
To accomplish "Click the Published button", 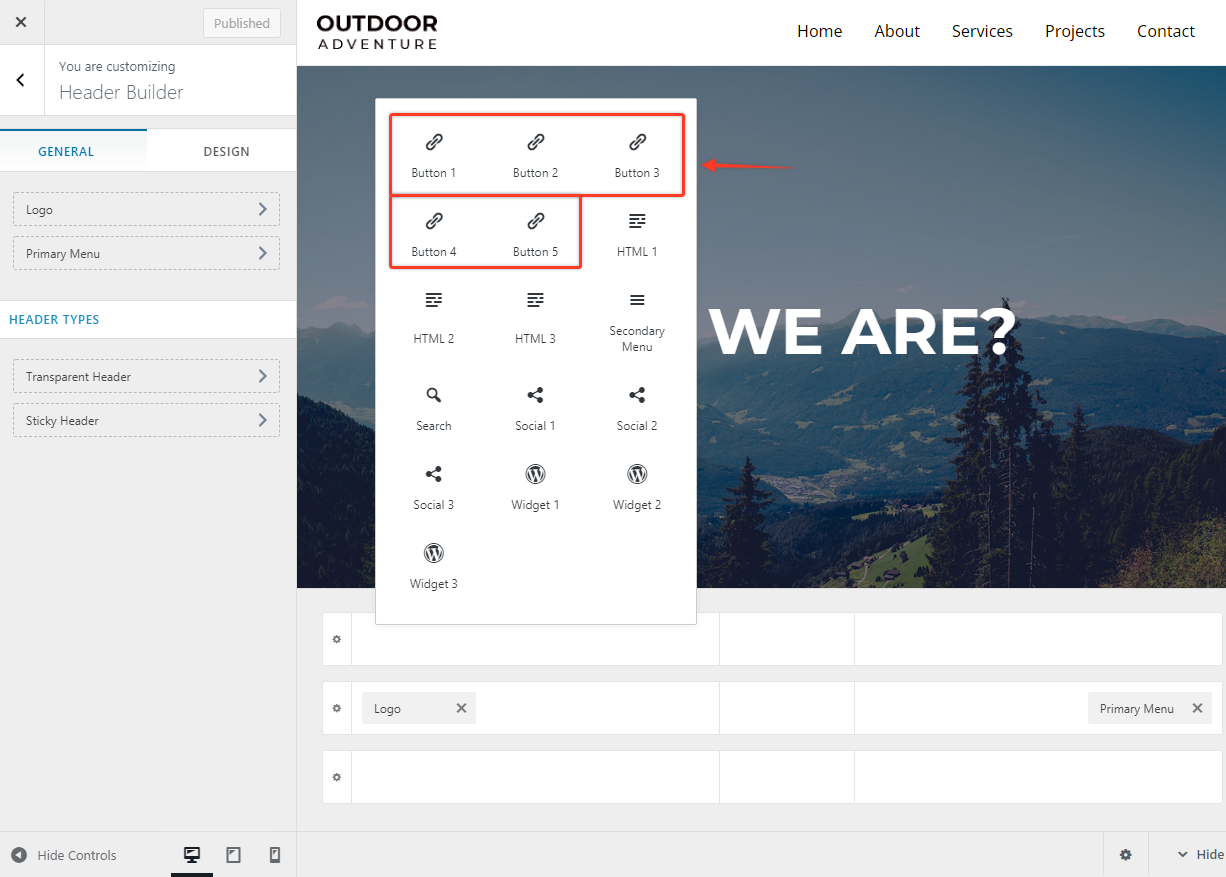I will coord(241,23).
